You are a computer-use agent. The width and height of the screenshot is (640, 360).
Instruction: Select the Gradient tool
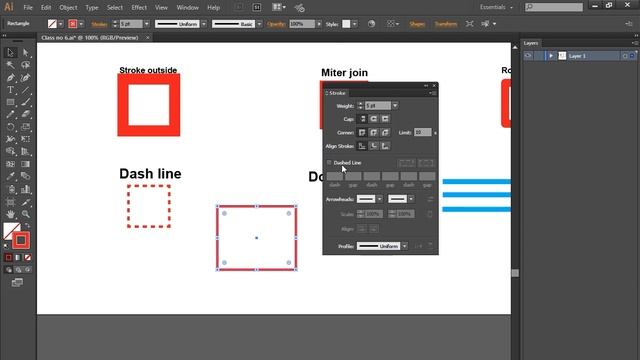coord(25,164)
